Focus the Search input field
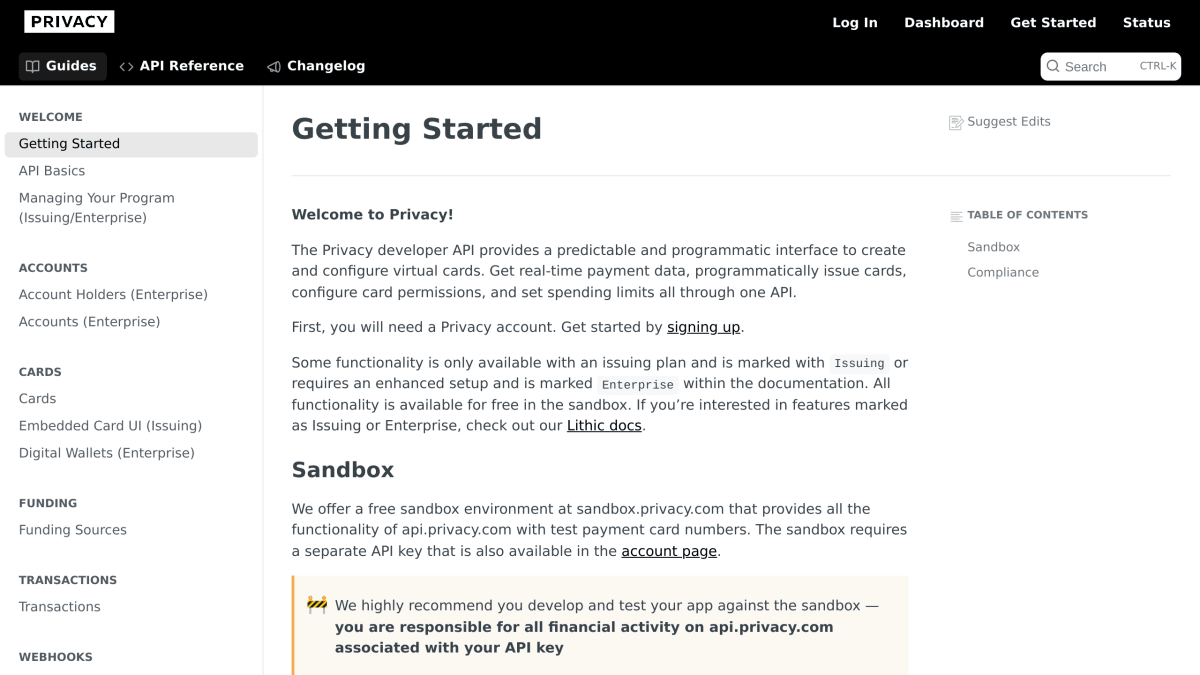 (x=1111, y=66)
